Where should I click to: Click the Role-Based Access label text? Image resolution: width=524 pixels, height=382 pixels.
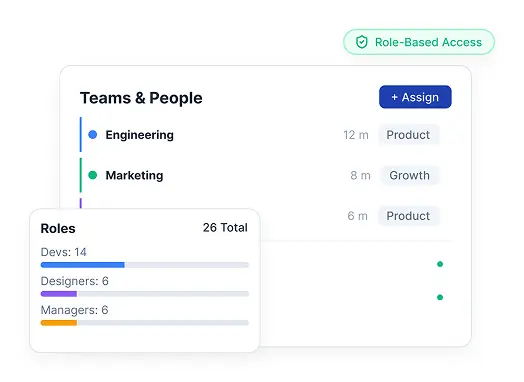(428, 42)
